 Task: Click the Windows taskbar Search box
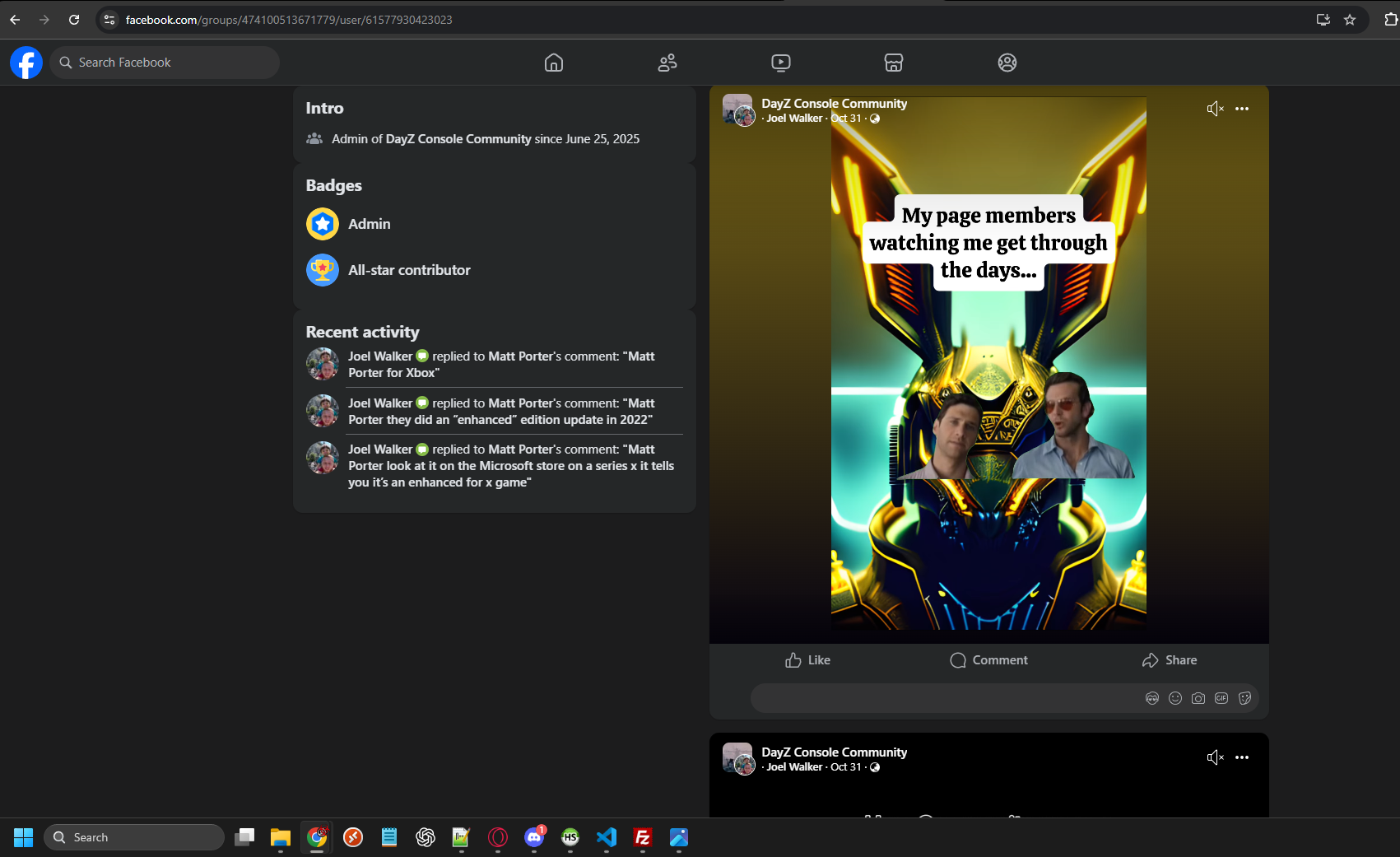(x=134, y=837)
